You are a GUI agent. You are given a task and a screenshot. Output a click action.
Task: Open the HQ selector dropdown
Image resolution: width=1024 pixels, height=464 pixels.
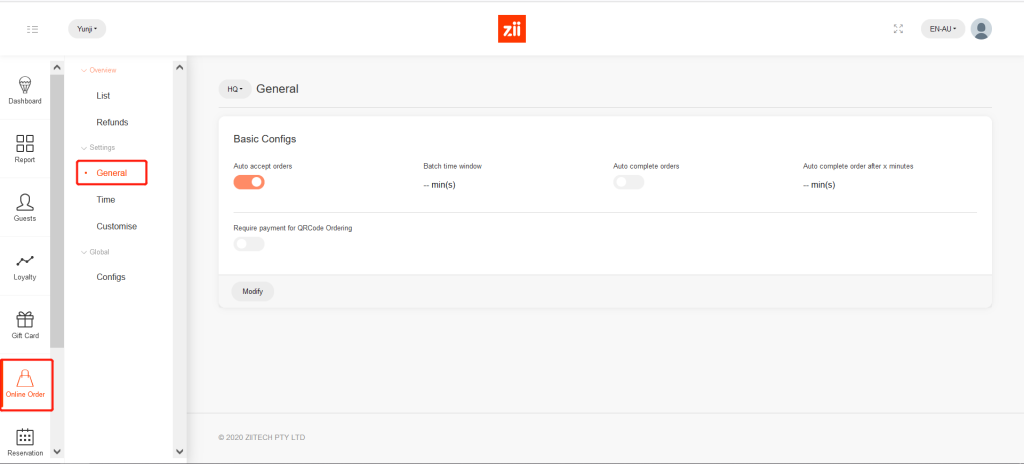pos(235,89)
